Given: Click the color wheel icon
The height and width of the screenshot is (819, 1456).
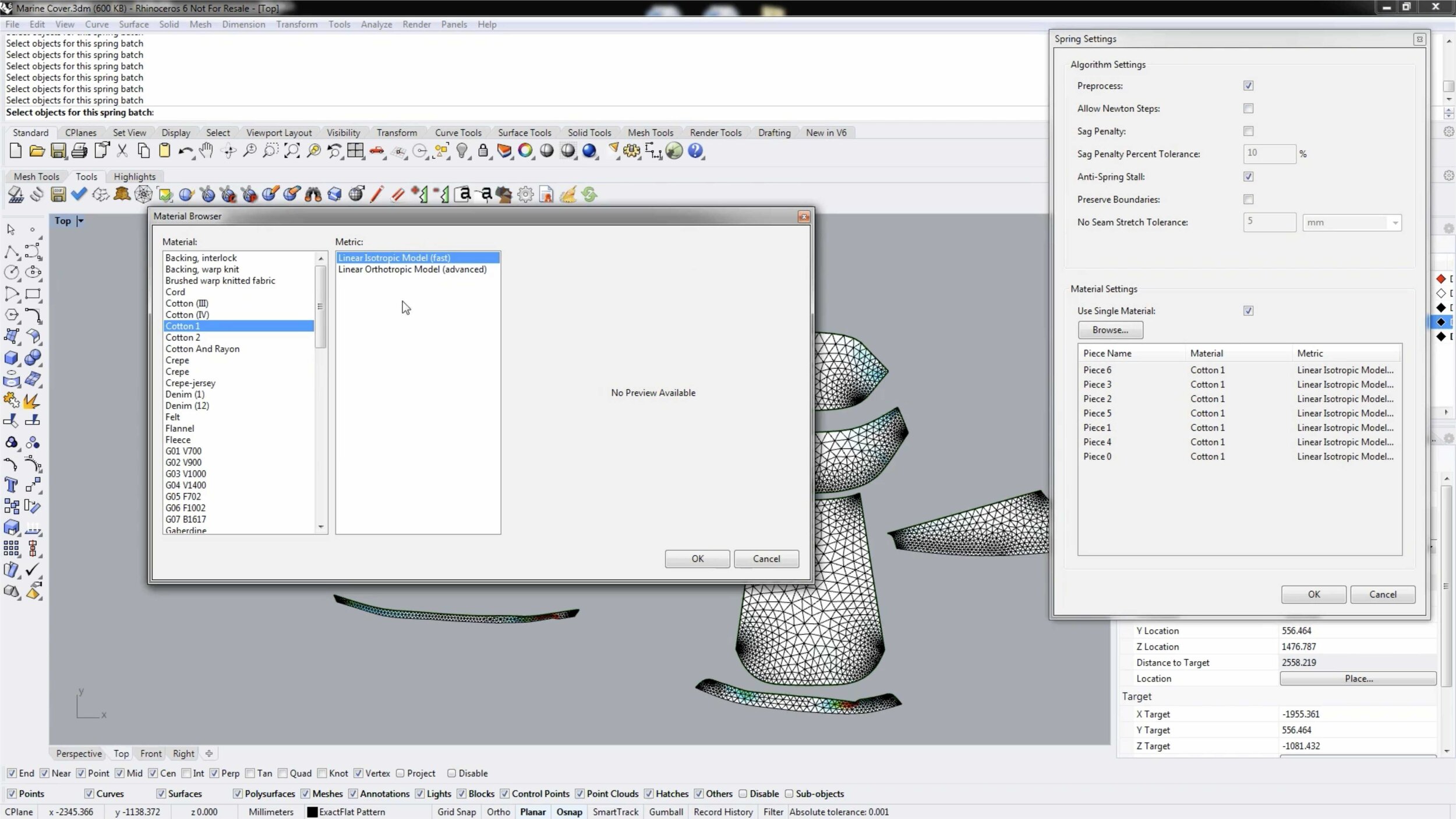Looking at the screenshot, I should tap(525, 151).
